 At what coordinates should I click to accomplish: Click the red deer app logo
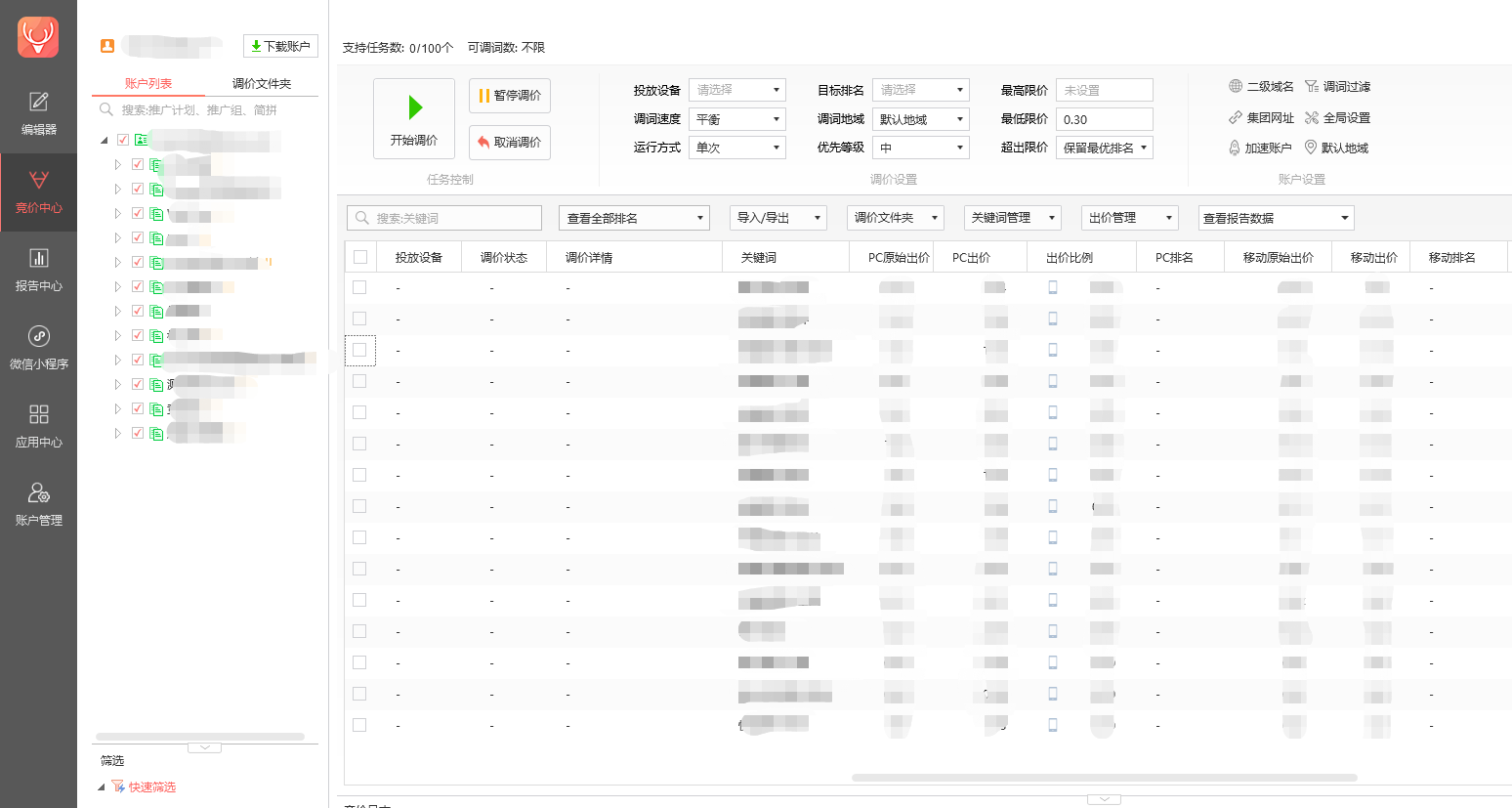pos(38,37)
